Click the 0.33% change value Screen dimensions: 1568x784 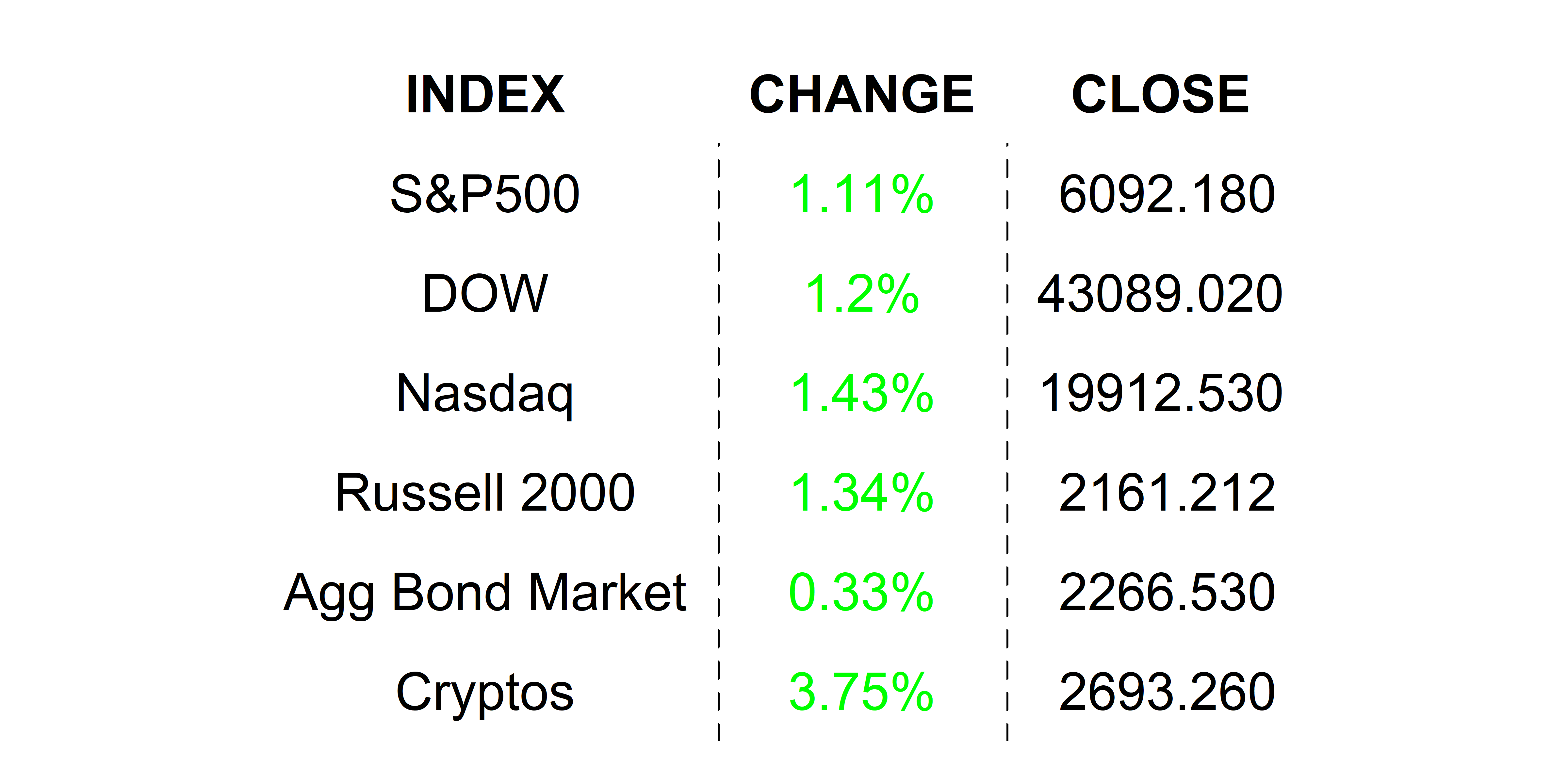pyautogui.click(x=861, y=593)
